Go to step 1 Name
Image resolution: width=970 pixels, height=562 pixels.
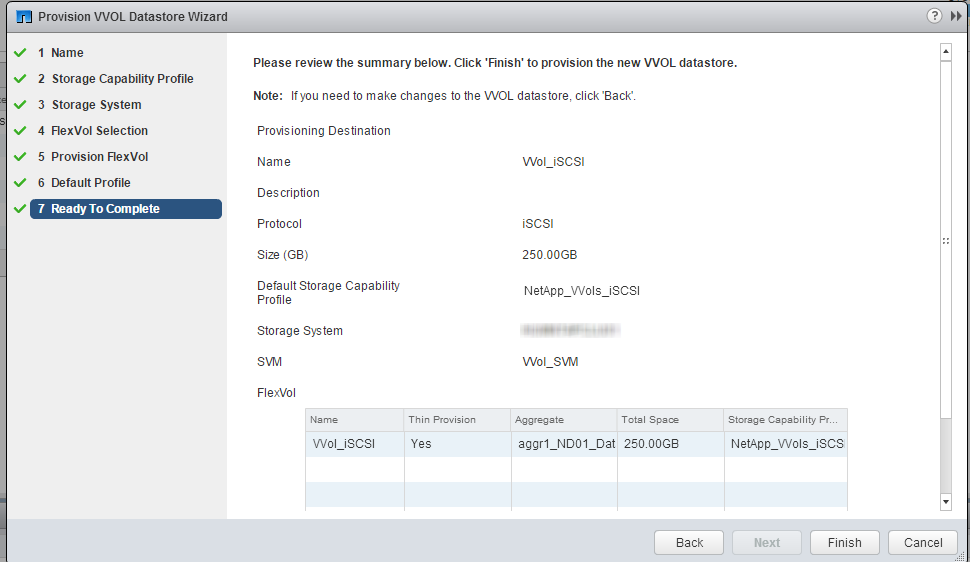point(67,53)
